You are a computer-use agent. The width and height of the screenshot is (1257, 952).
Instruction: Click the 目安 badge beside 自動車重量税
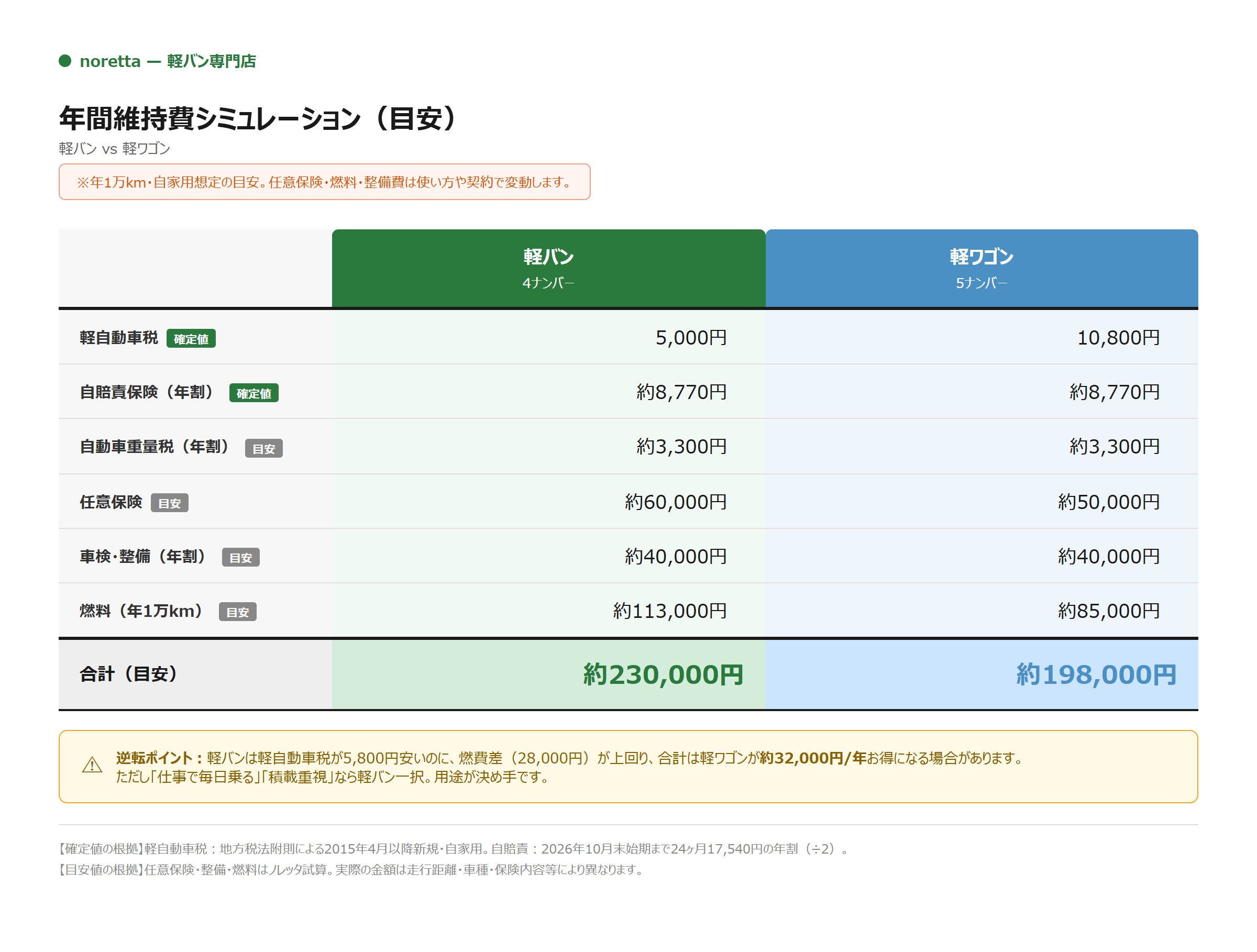[263, 449]
